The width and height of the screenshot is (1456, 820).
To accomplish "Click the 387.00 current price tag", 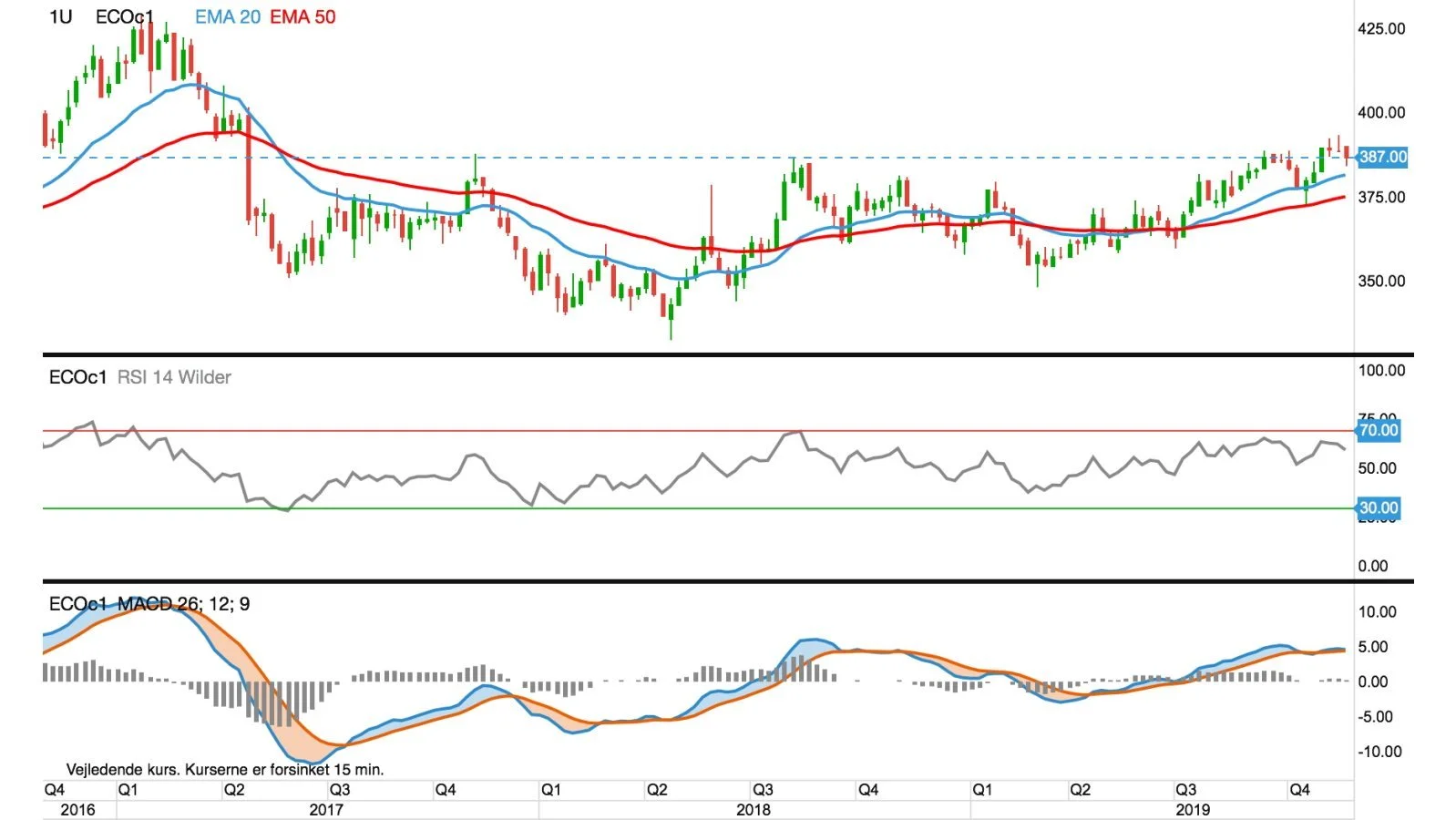I will tap(1382, 157).
